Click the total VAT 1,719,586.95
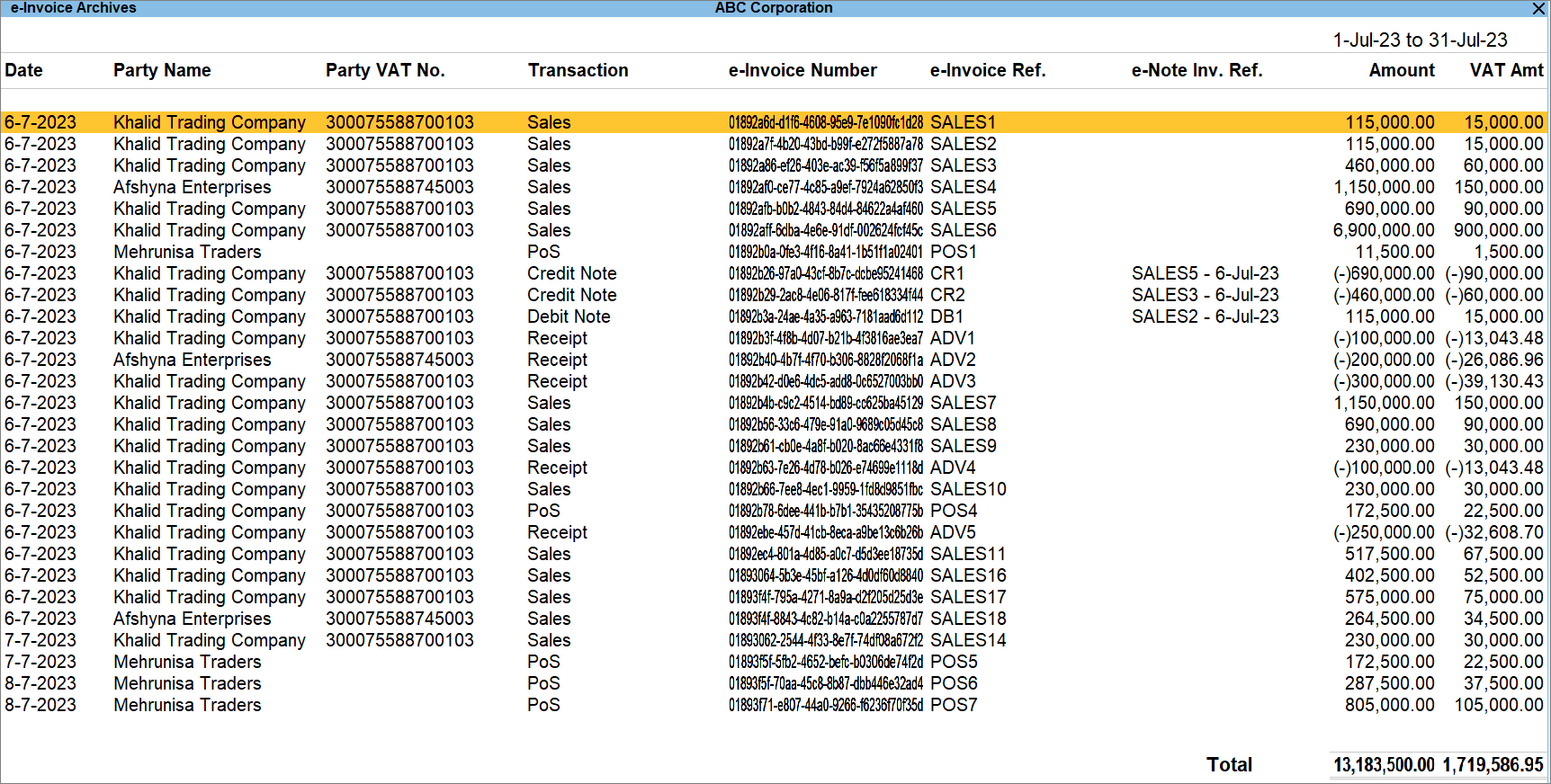 click(1493, 764)
